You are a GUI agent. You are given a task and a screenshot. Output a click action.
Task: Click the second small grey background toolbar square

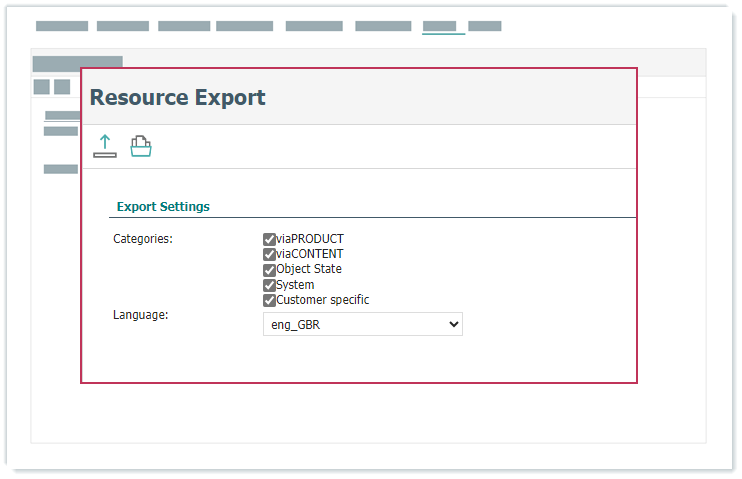[62, 87]
